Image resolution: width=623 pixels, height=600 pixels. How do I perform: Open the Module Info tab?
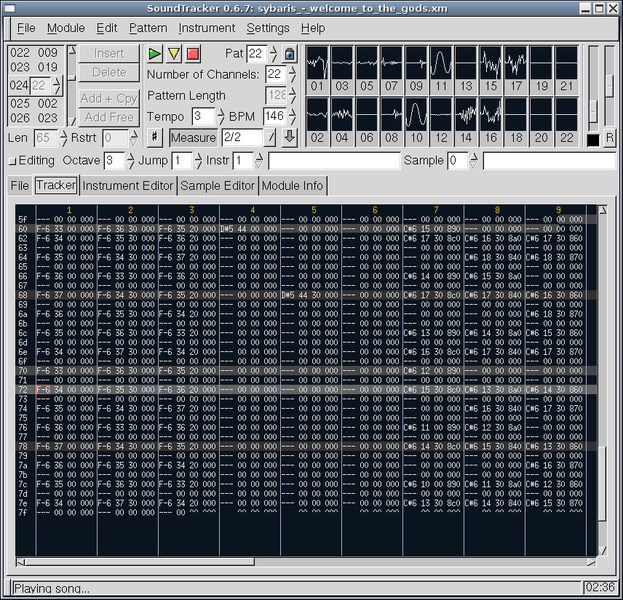[x=292, y=186]
